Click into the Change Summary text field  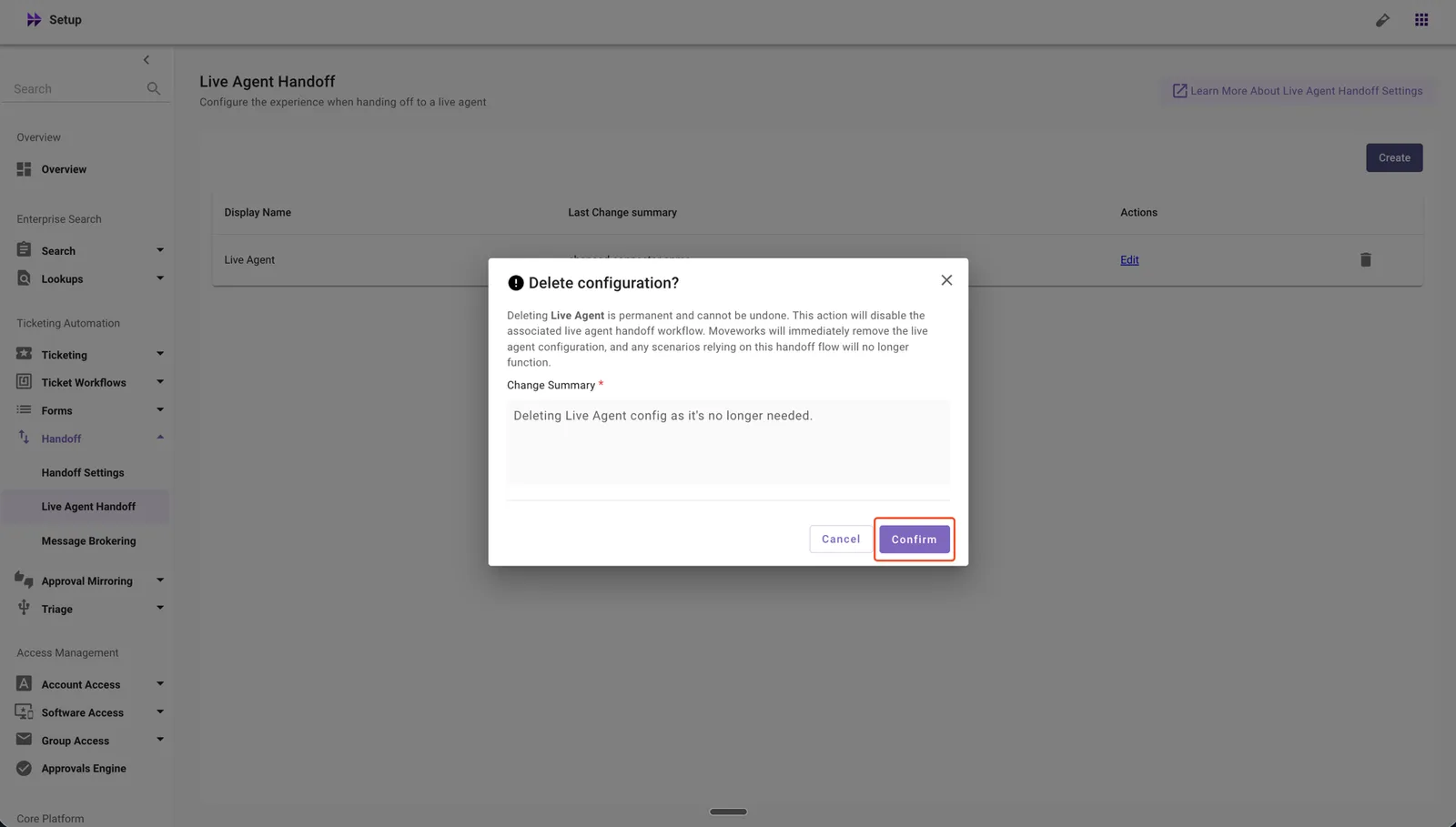pyautogui.click(x=728, y=442)
